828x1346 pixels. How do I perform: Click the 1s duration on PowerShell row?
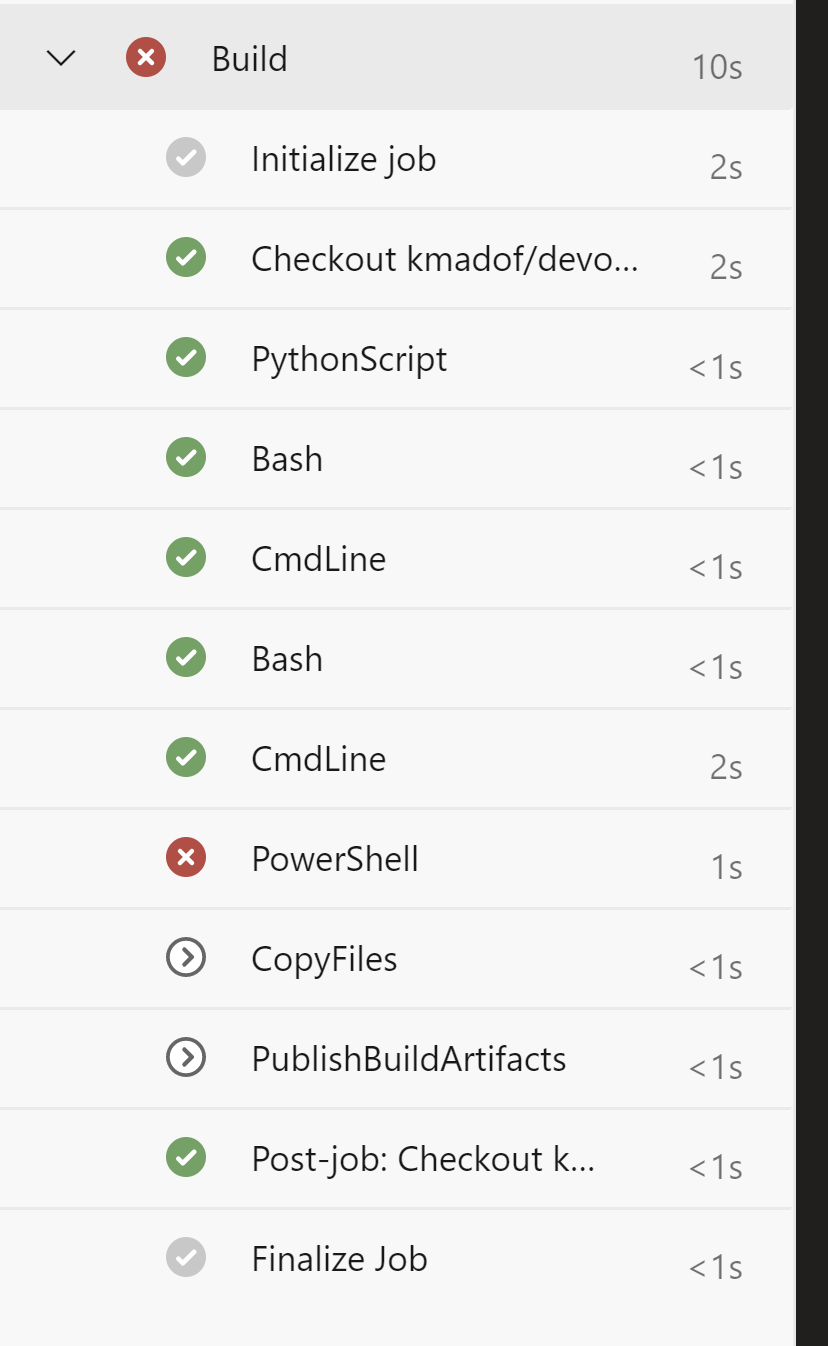click(x=726, y=867)
